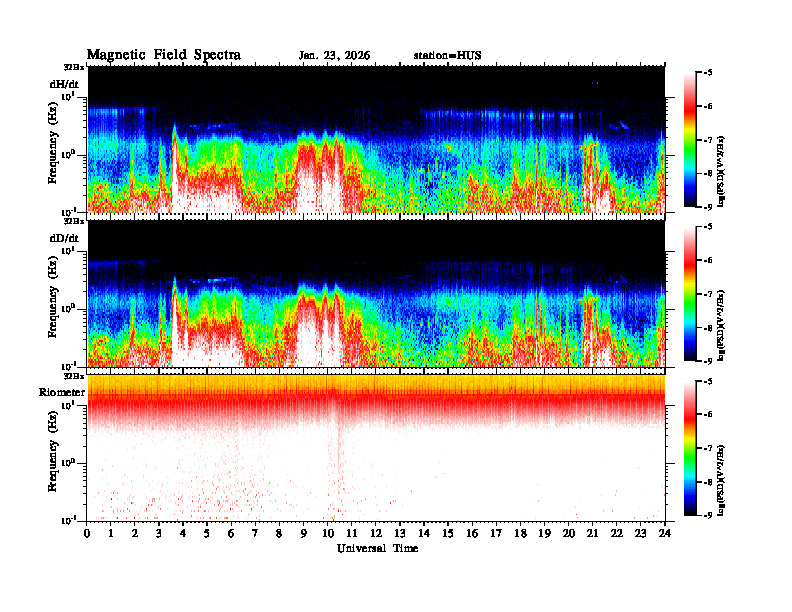Click hour "12" on the Universal Time axis

[x=375, y=533]
